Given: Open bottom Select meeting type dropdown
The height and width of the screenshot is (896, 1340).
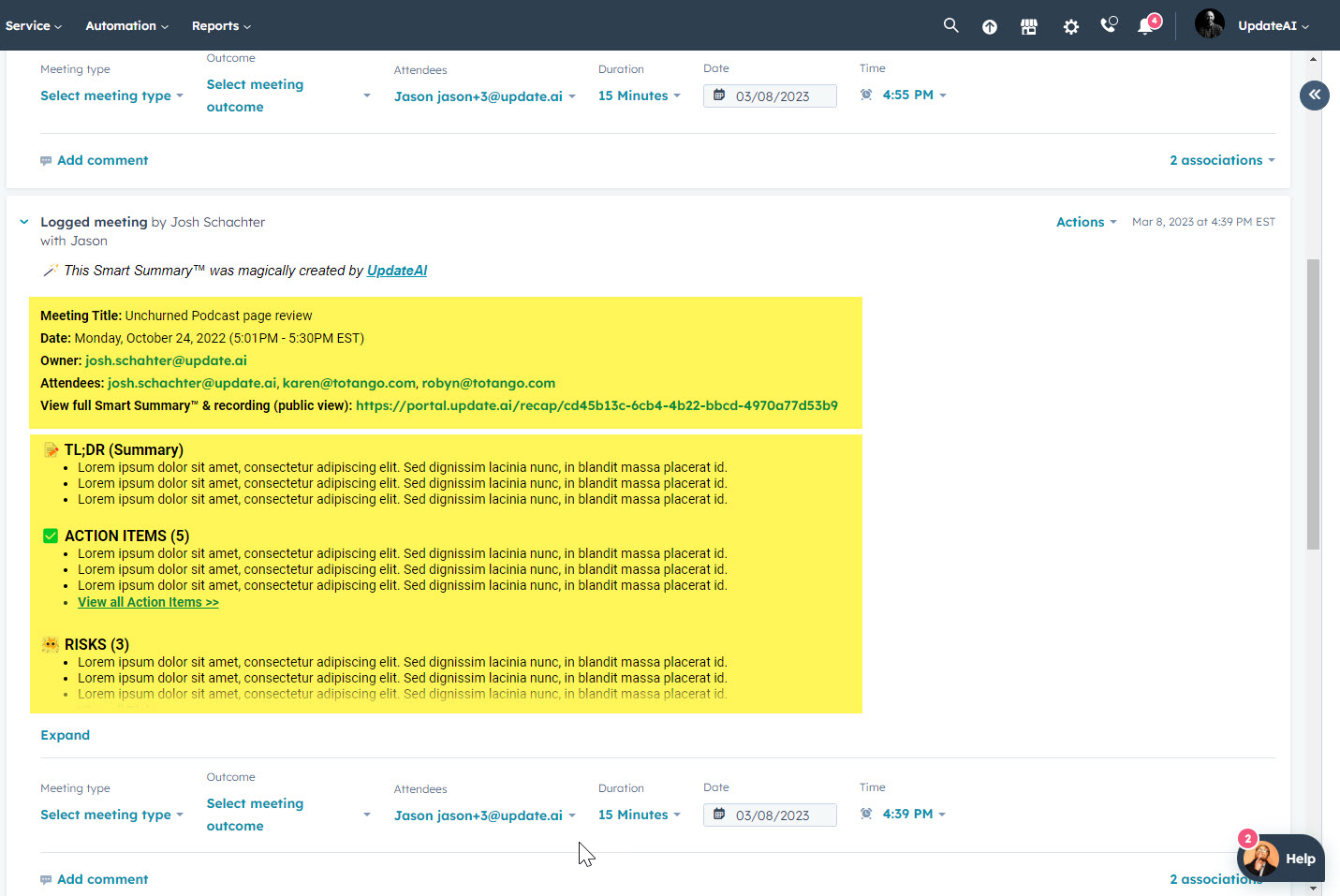Looking at the screenshot, I should pyautogui.click(x=111, y=815).
